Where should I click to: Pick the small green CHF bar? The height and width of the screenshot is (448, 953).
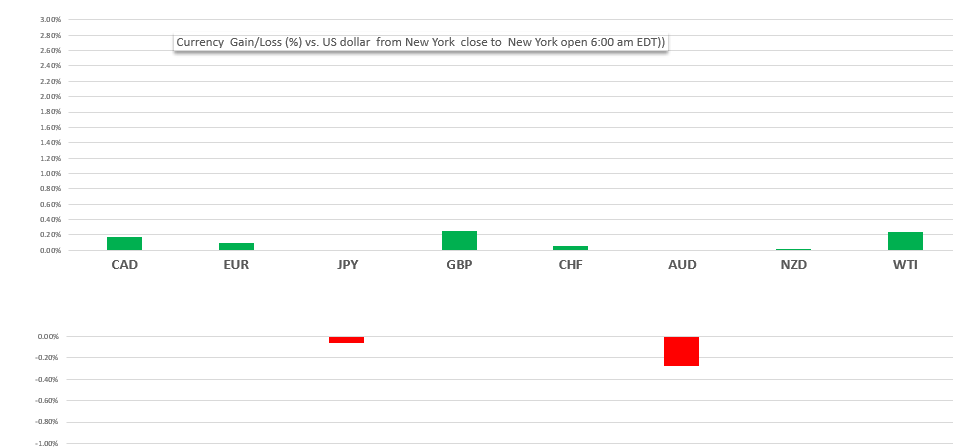coord(570,248)
